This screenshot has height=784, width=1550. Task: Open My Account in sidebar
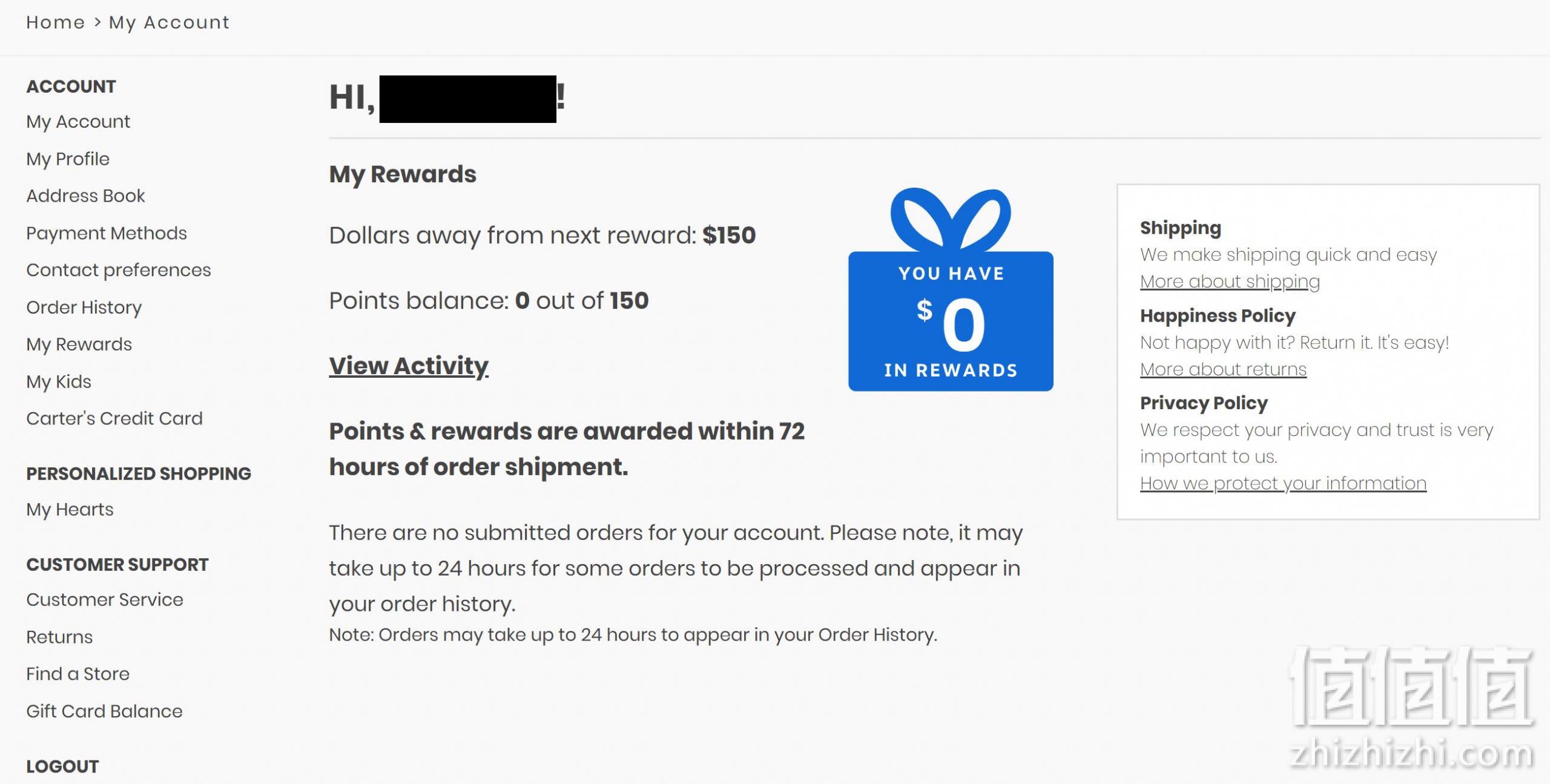78,122
